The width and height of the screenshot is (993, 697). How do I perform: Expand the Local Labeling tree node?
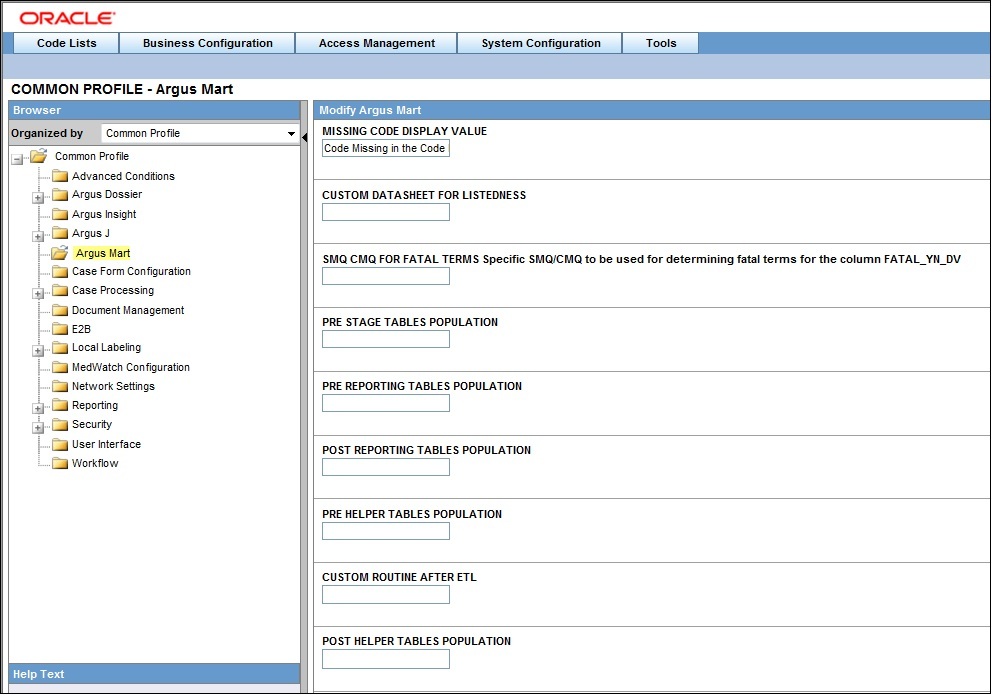pos(38,351)
